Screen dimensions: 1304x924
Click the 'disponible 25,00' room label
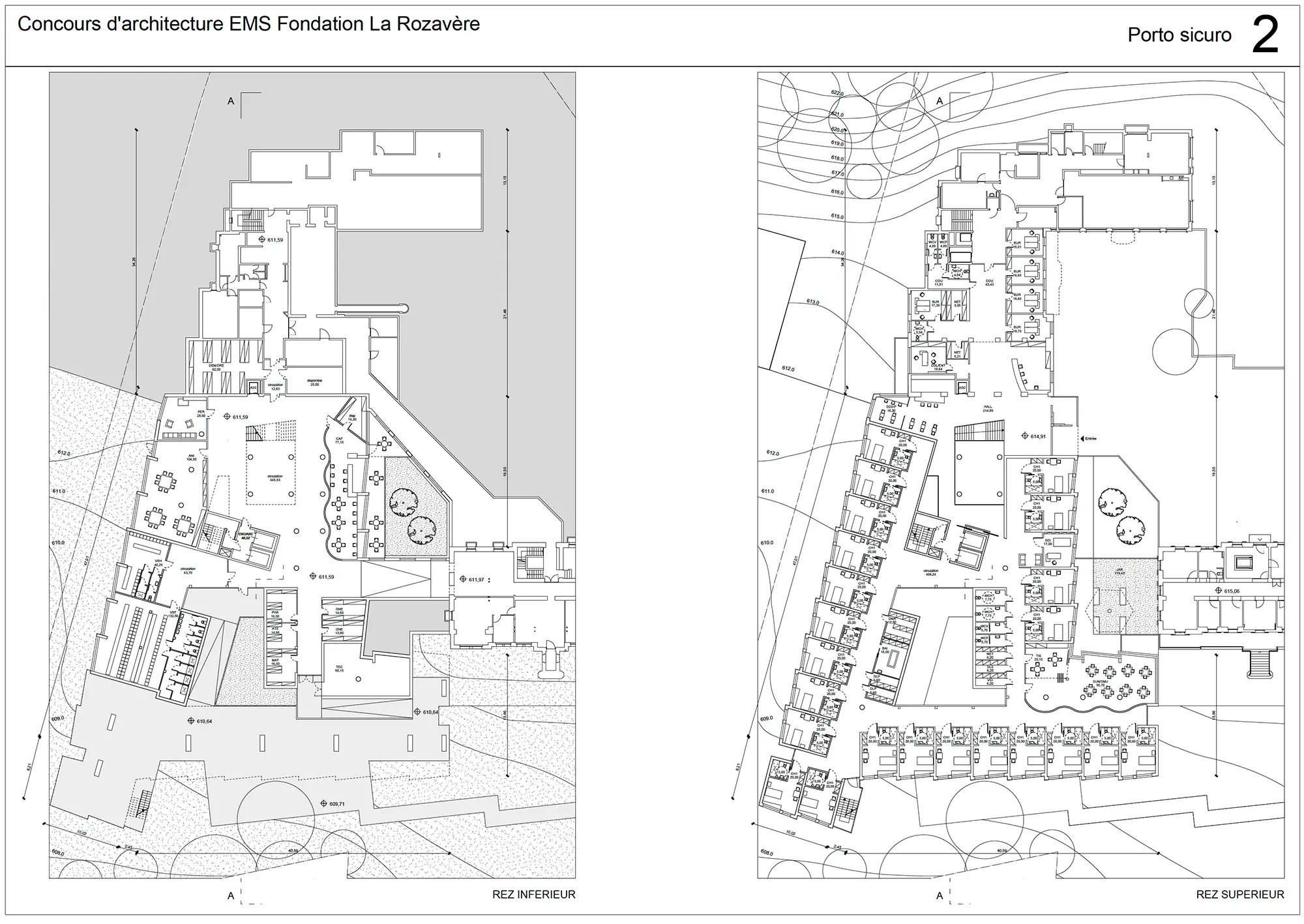[x=314, y=383]
